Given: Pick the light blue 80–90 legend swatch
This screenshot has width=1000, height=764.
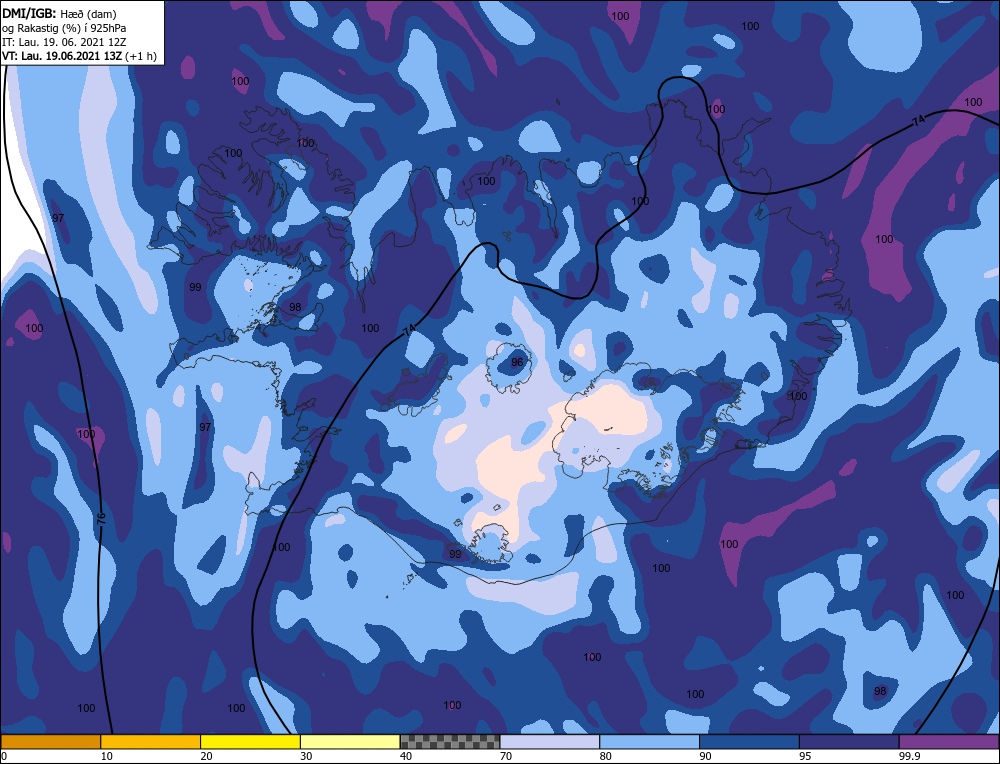Looking at the screenshot, I should click(x=649, y=742).
